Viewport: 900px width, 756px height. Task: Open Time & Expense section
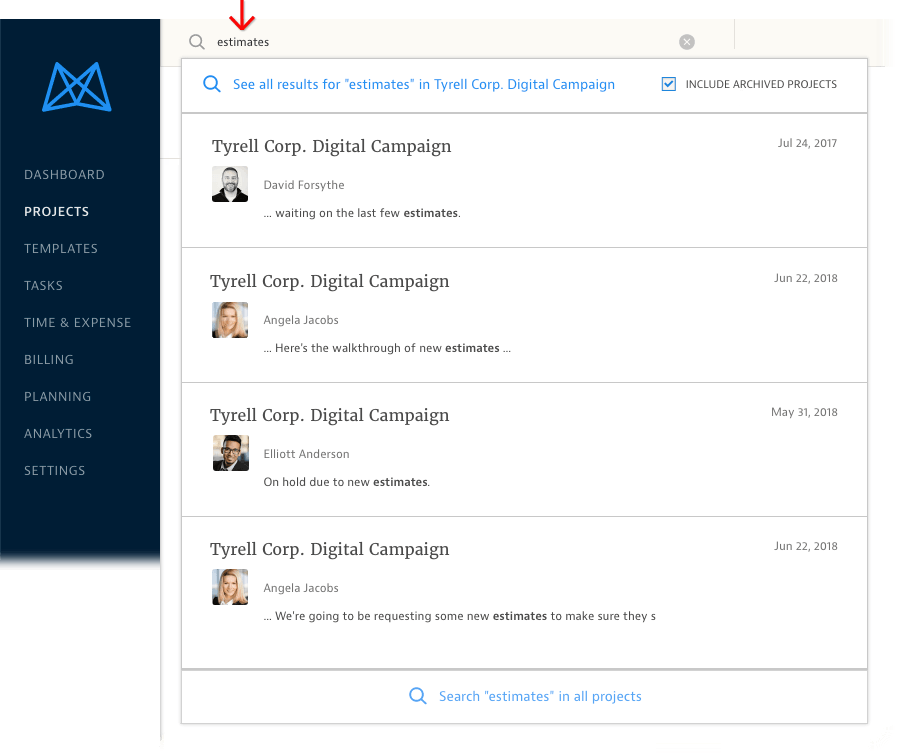pyautogui.click(x=77, y=323)
